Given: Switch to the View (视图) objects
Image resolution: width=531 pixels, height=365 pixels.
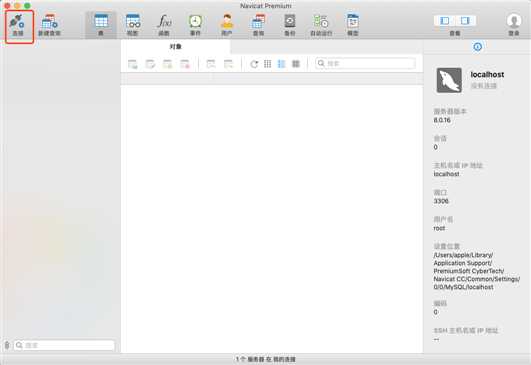Looking at the screenshot, I should coord(133,26).
